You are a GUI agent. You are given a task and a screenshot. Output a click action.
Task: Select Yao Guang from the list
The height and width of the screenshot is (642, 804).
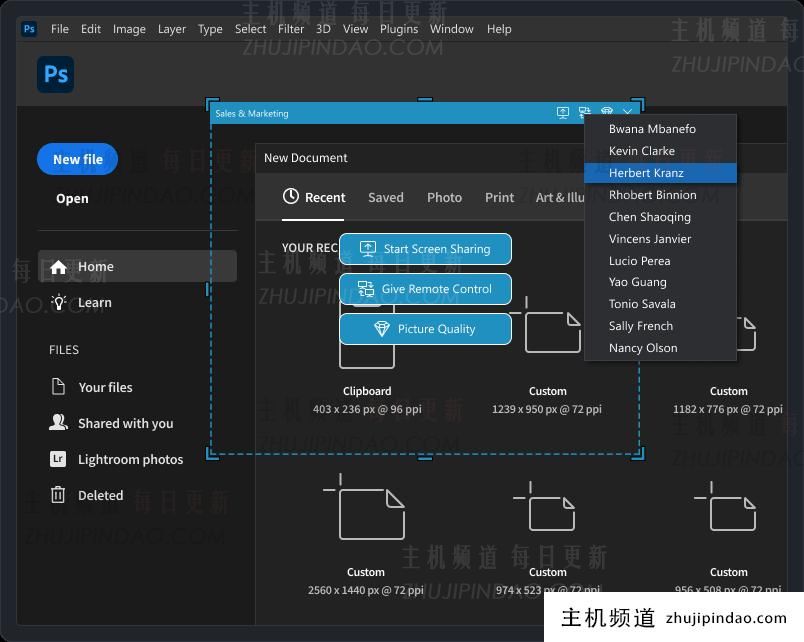[660, 282]
